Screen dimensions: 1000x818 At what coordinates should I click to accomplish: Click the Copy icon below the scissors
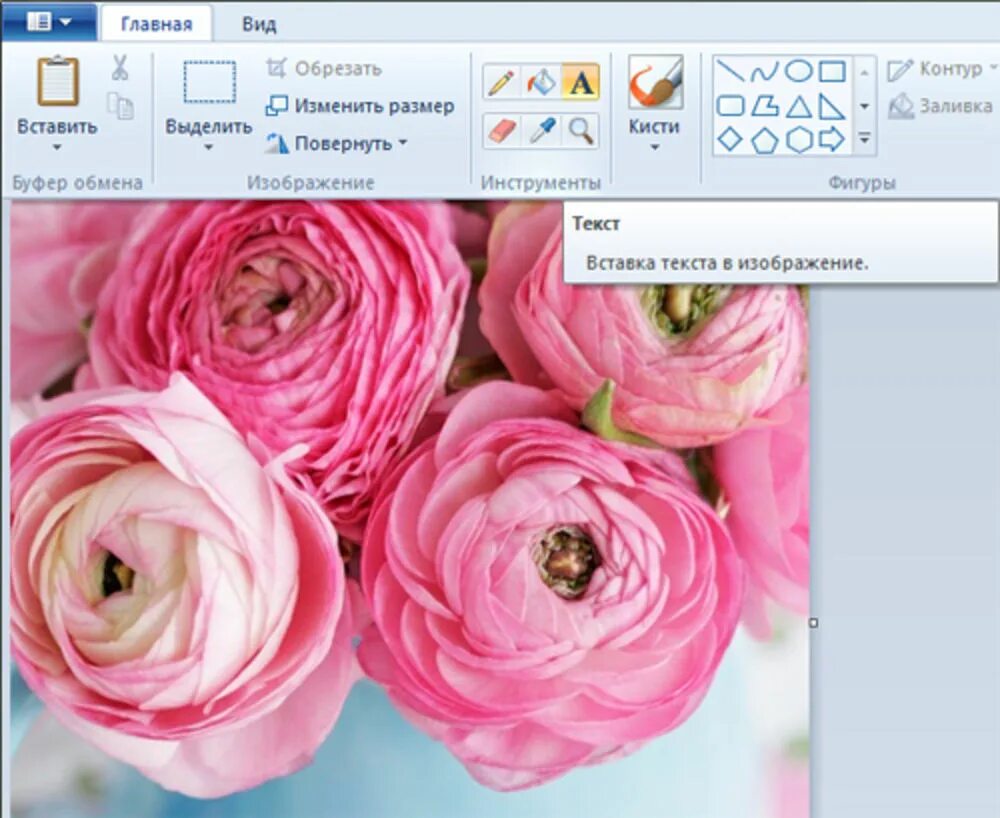120,106
